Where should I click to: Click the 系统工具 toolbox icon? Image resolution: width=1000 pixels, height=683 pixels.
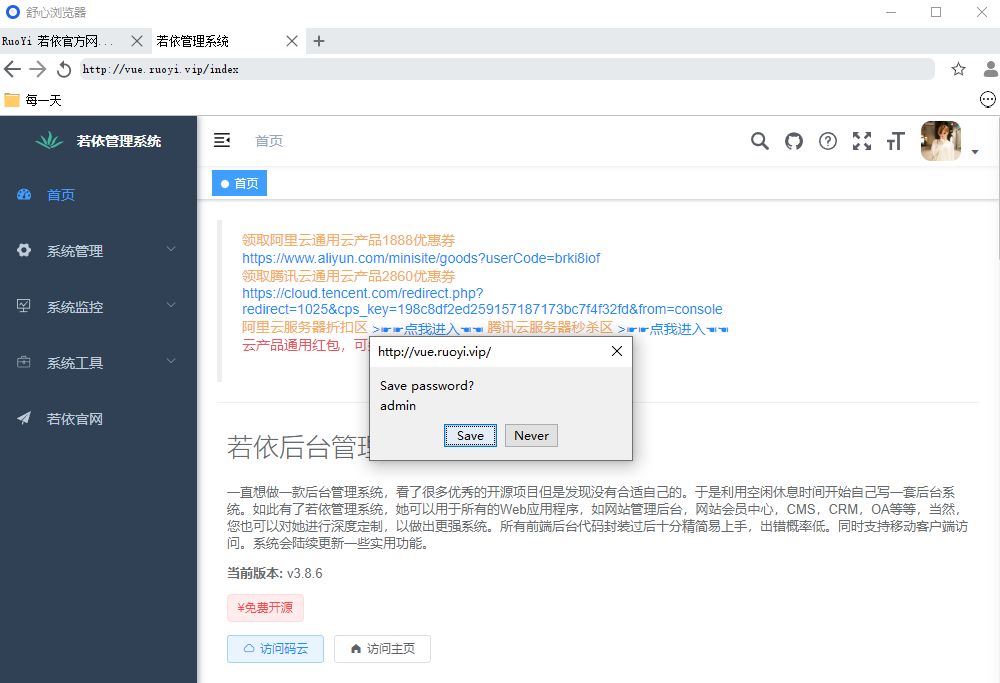click(24, 362)
